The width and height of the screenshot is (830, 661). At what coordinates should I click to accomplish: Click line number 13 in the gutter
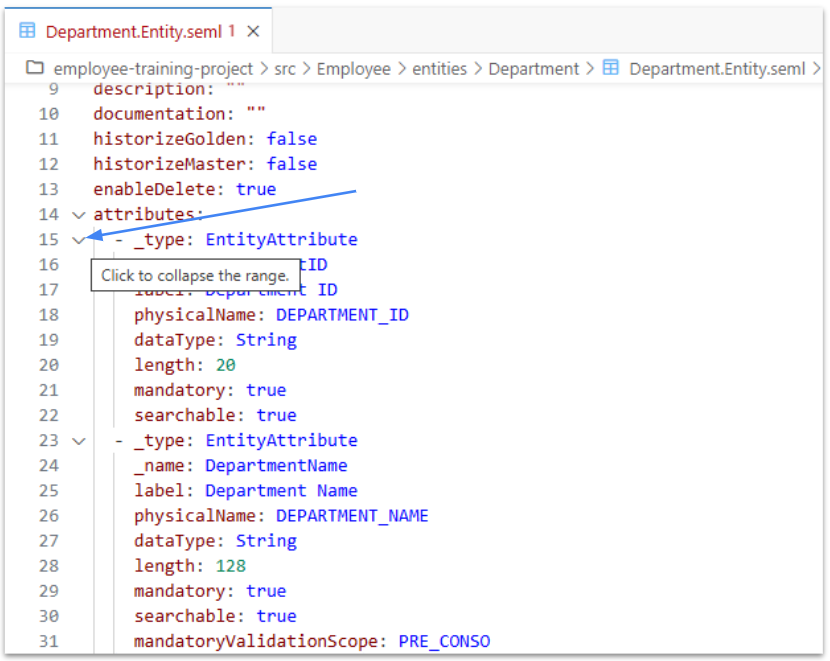click(x=48, y=189)
